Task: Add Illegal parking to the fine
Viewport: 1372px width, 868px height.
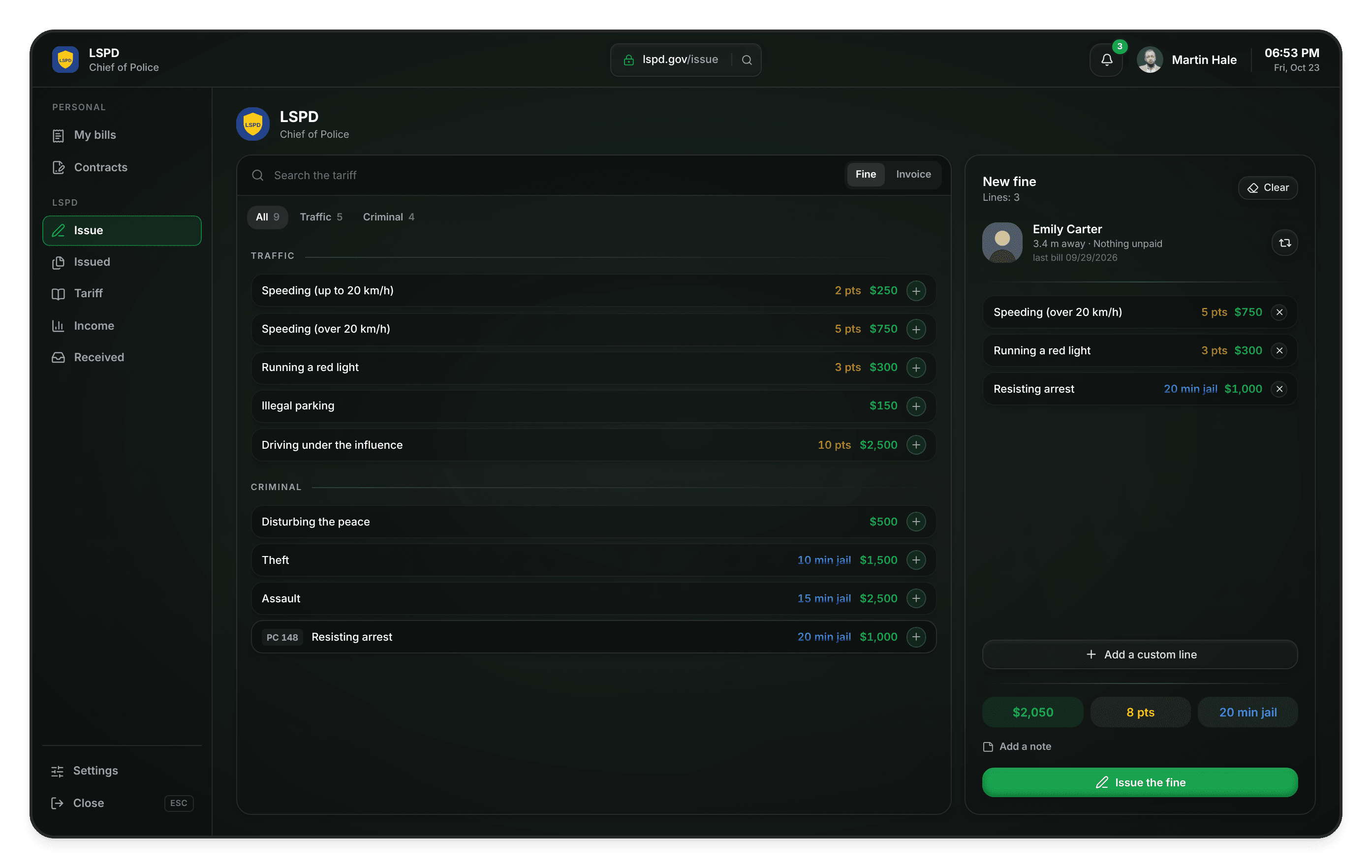Action: (x=916, y=406)
